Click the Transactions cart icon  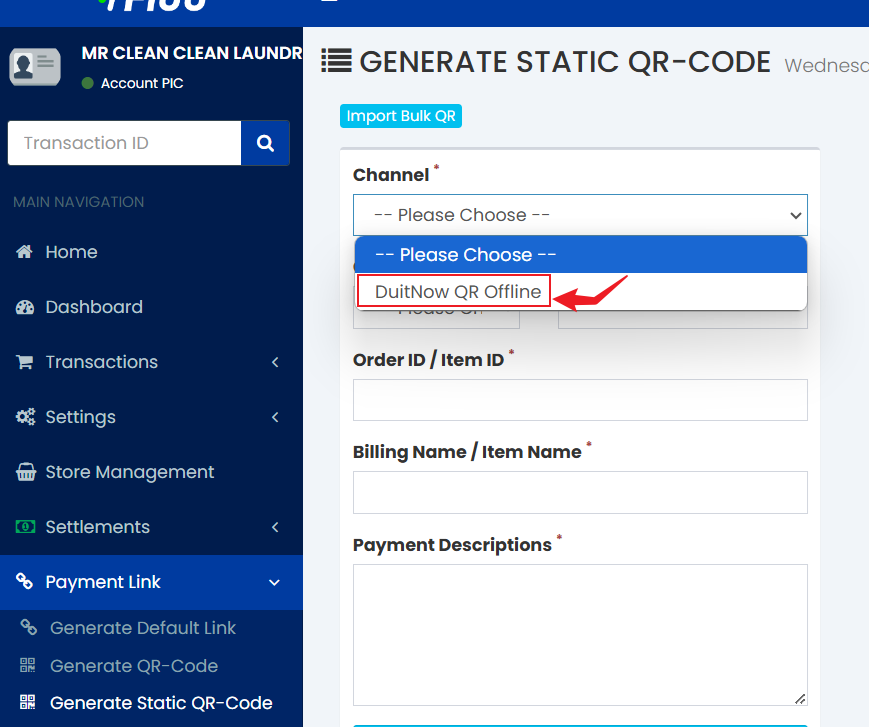point(24,362)
